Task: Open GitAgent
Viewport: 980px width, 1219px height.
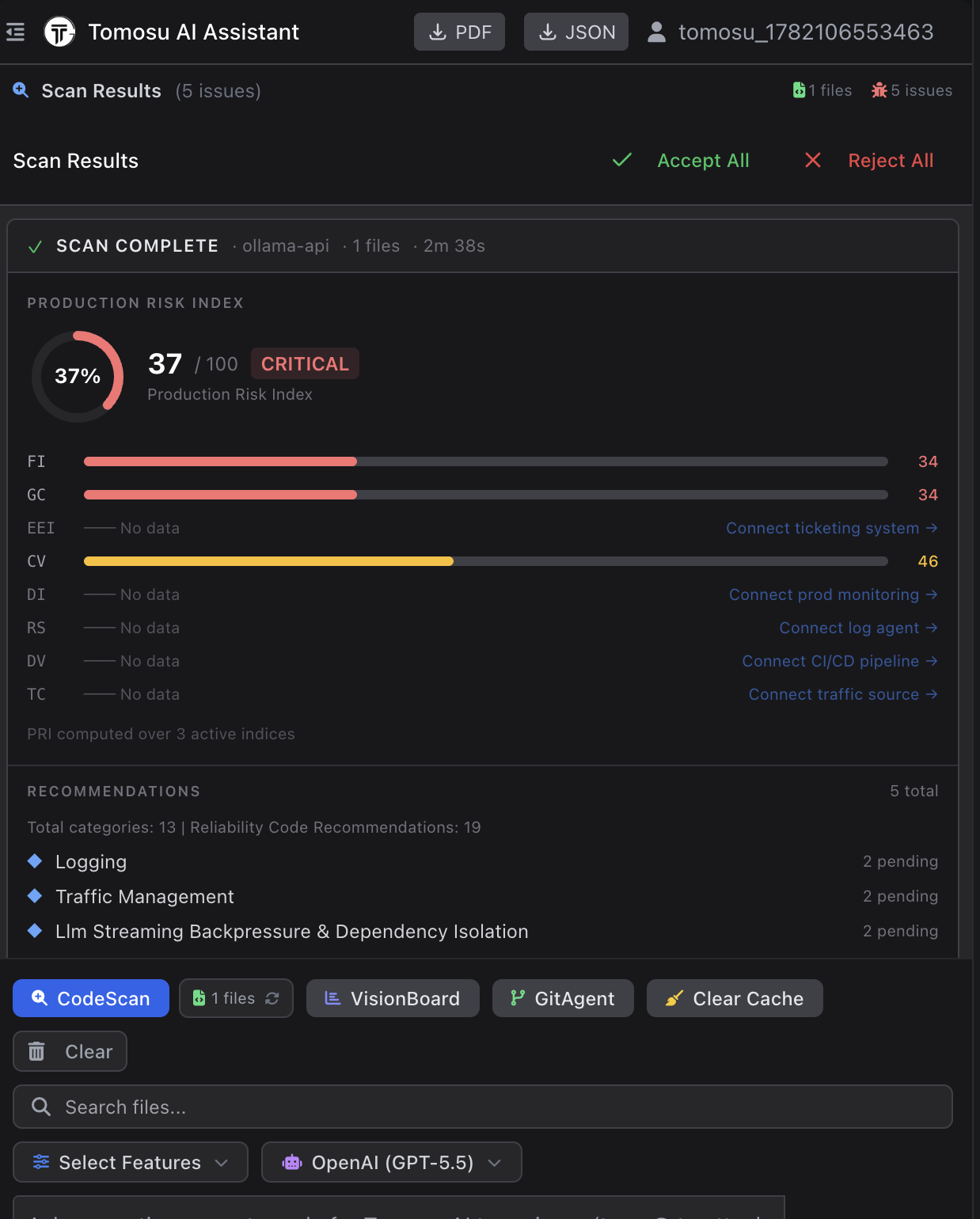Action: pos(563,998)
